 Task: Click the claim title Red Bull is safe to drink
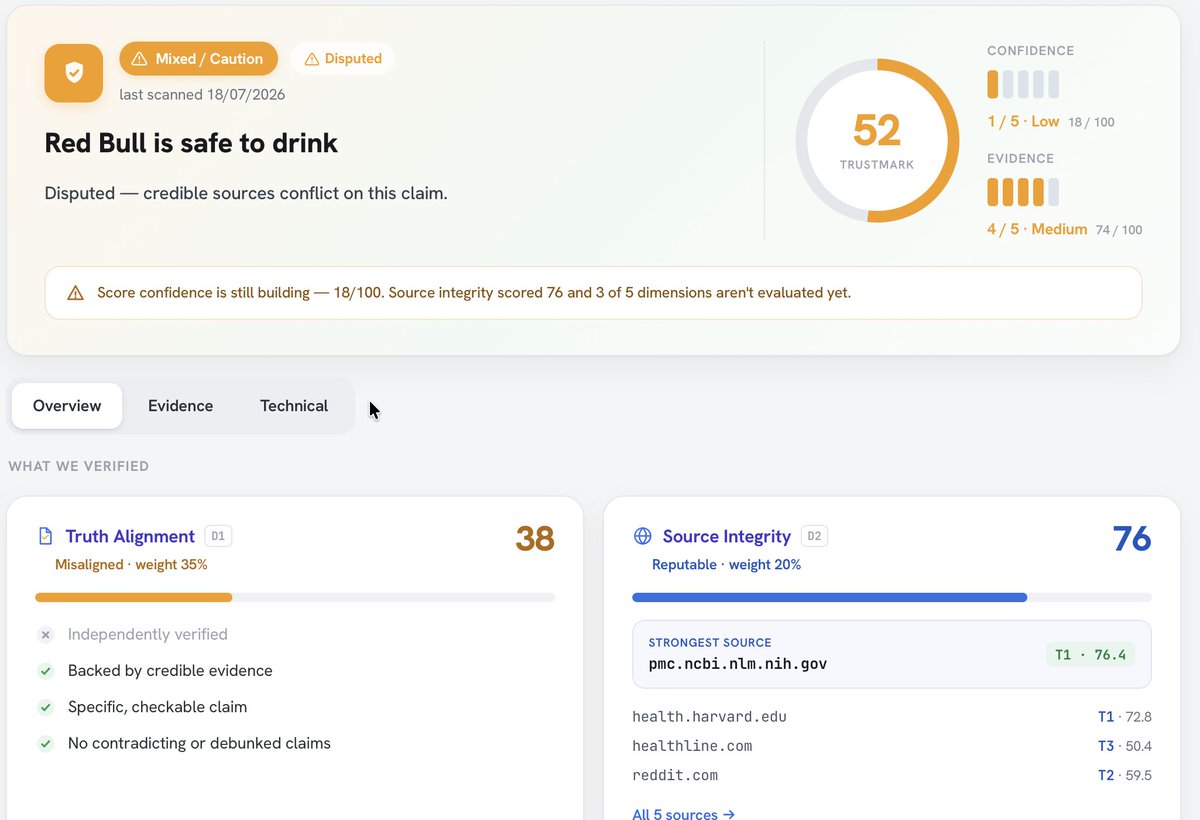(191, 143)
